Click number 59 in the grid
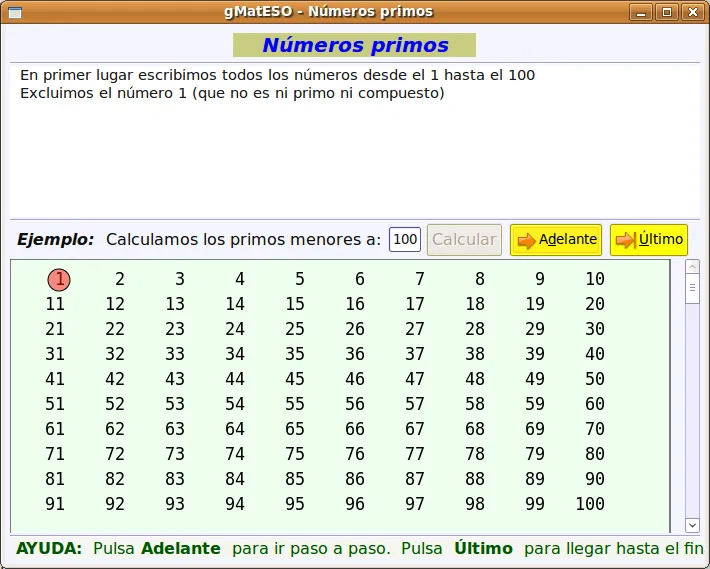The height and width of the screenshot is (569, 710). coord(535,404)
